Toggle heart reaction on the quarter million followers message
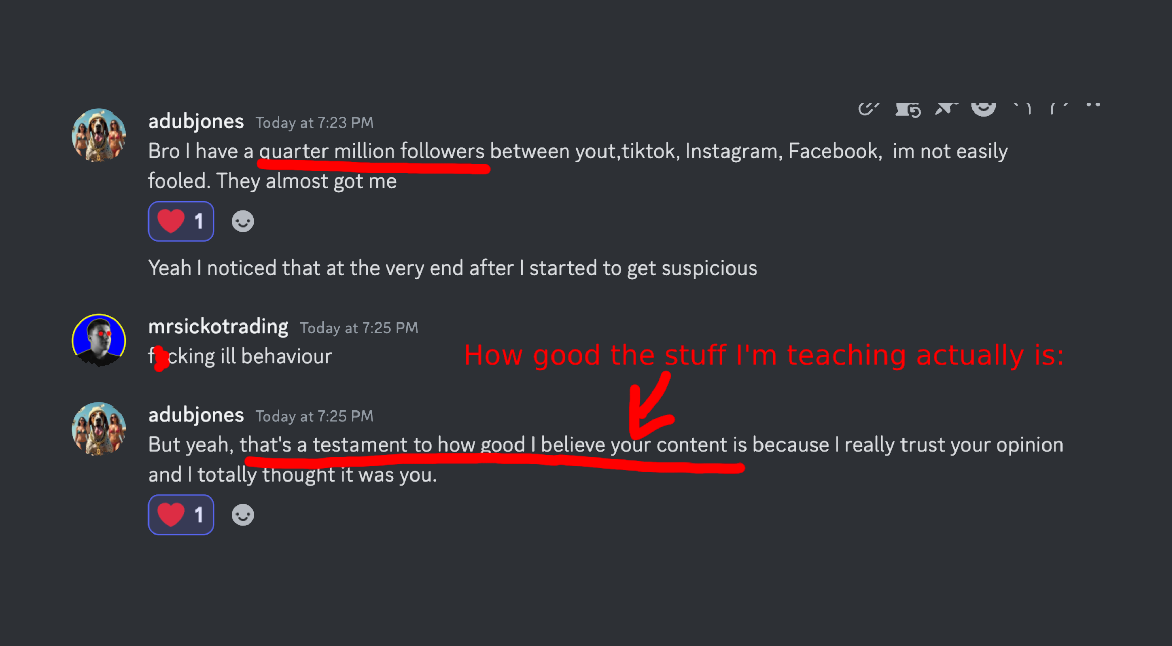This screenshot has width=1172, height=646. click(181, 222)
